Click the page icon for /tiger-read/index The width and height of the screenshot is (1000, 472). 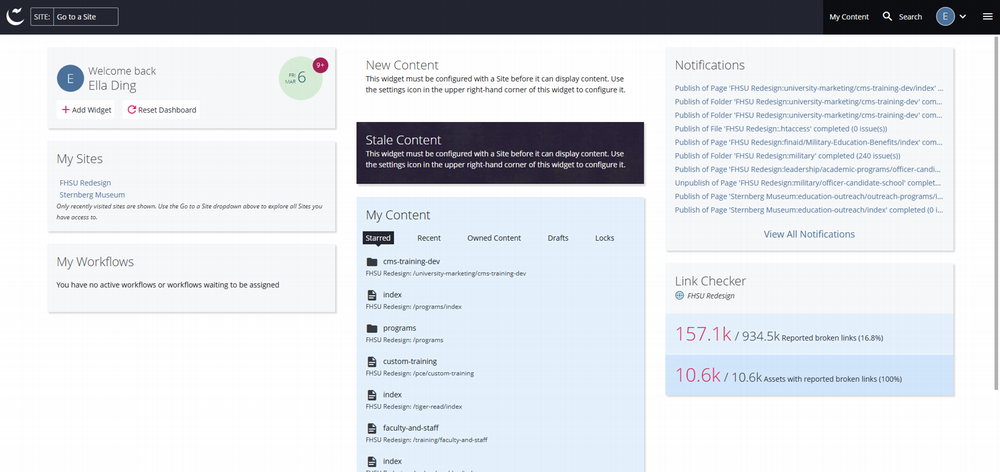click(372, 395)
